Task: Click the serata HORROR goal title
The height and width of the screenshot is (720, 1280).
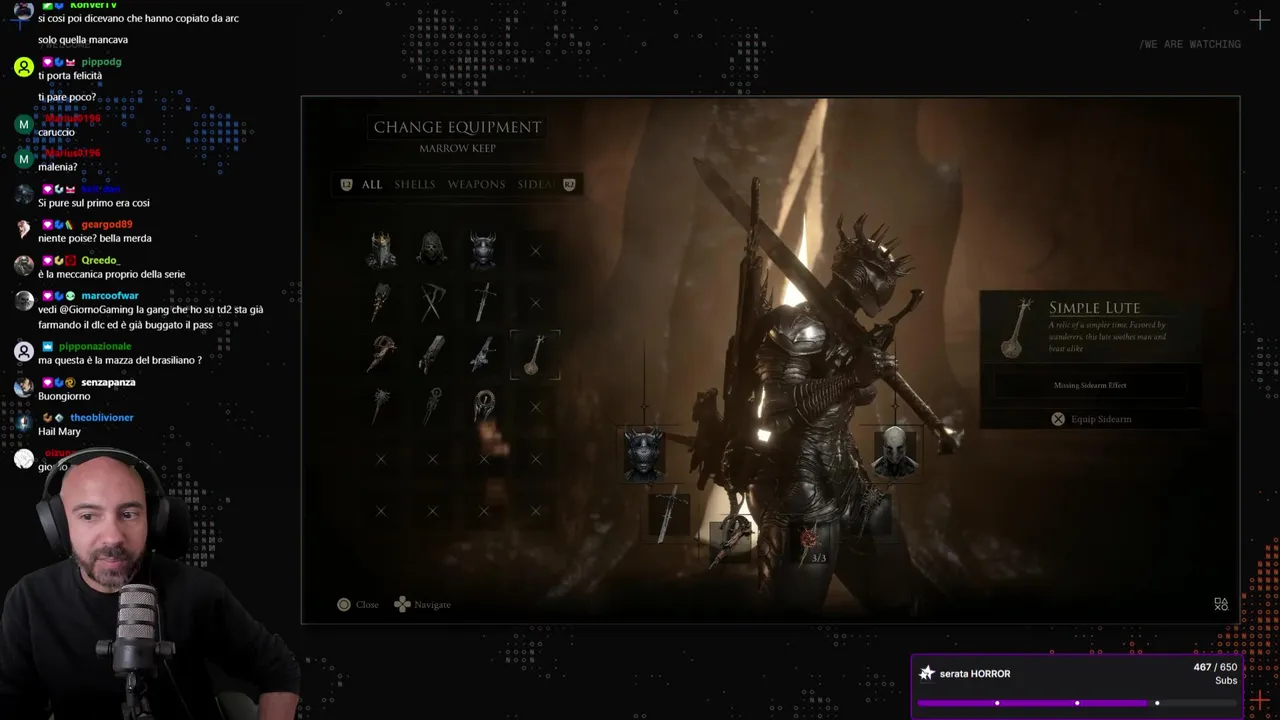Action: point(975,674)
